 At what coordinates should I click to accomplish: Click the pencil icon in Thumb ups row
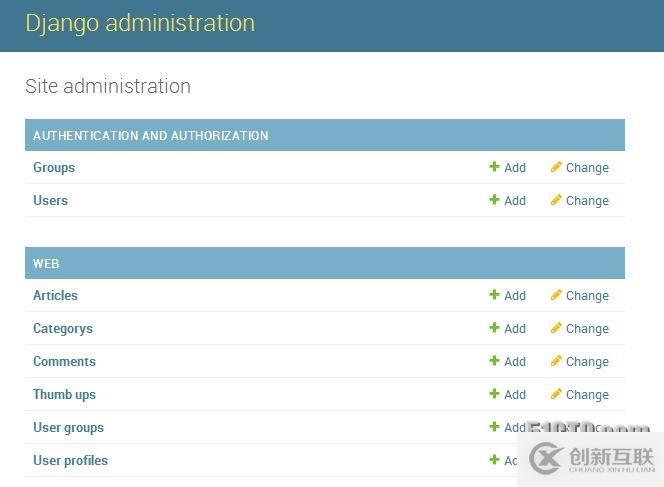tap(556, 394)
